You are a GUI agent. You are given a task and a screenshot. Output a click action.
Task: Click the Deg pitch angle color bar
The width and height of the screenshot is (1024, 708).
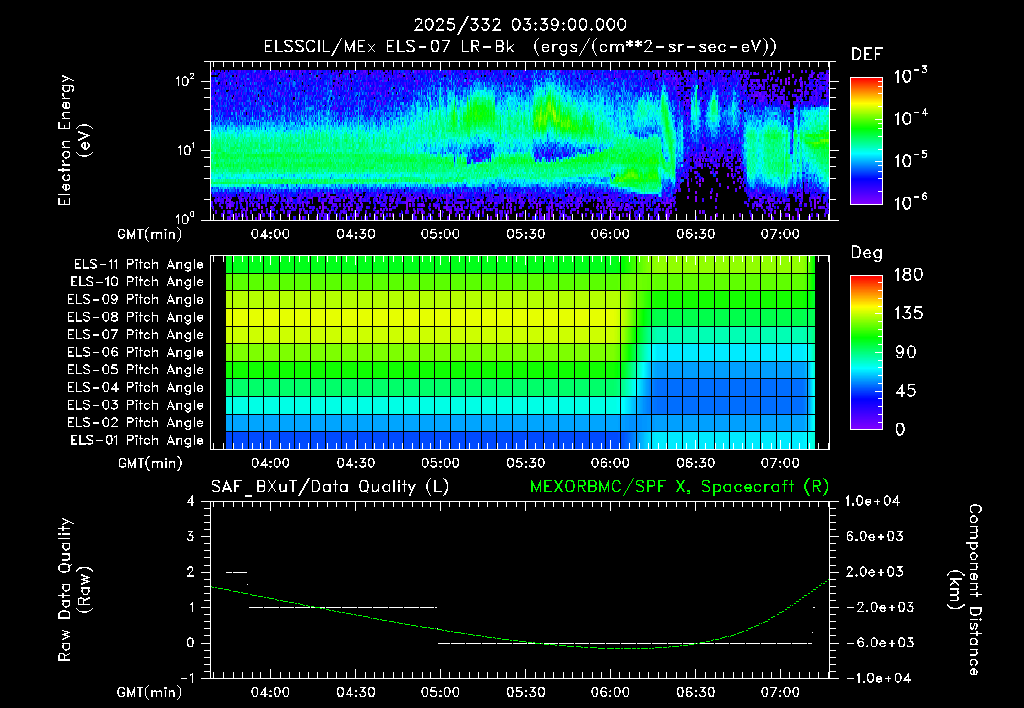click(866, 353)
